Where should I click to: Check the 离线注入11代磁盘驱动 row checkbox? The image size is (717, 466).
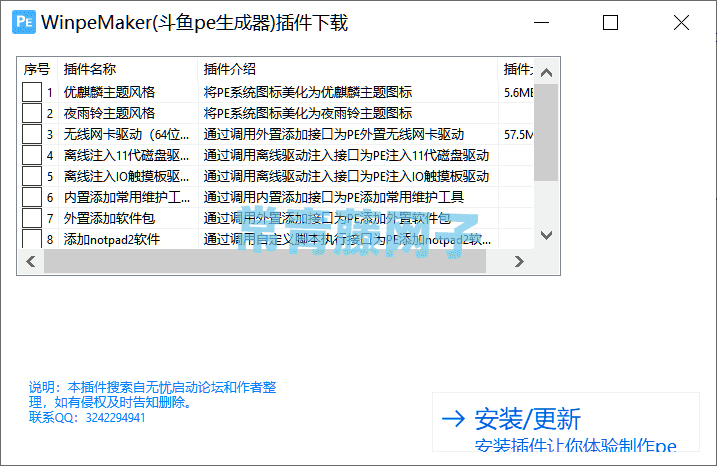click(32, 155)
